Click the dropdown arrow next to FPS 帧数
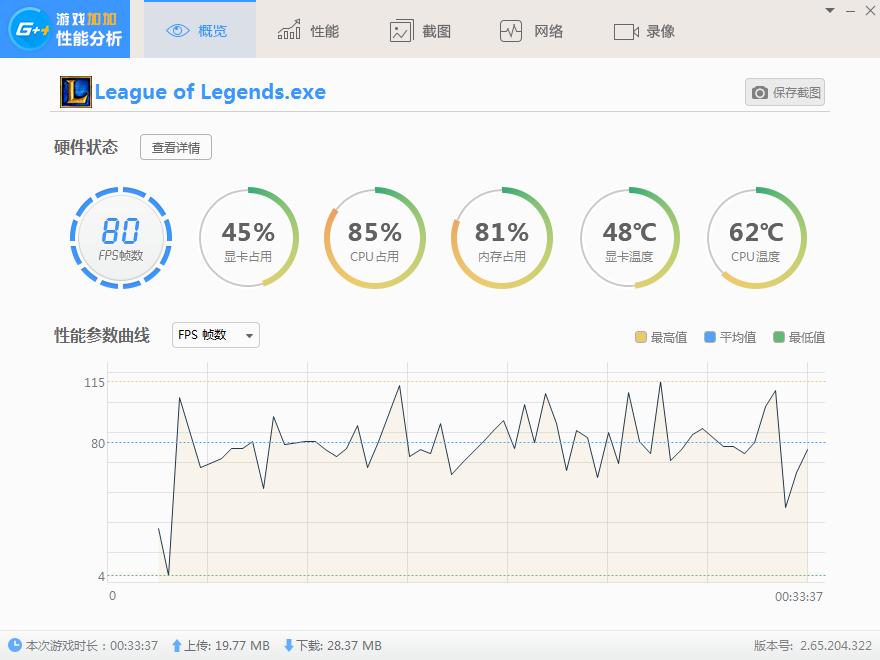 coord(247,335)
